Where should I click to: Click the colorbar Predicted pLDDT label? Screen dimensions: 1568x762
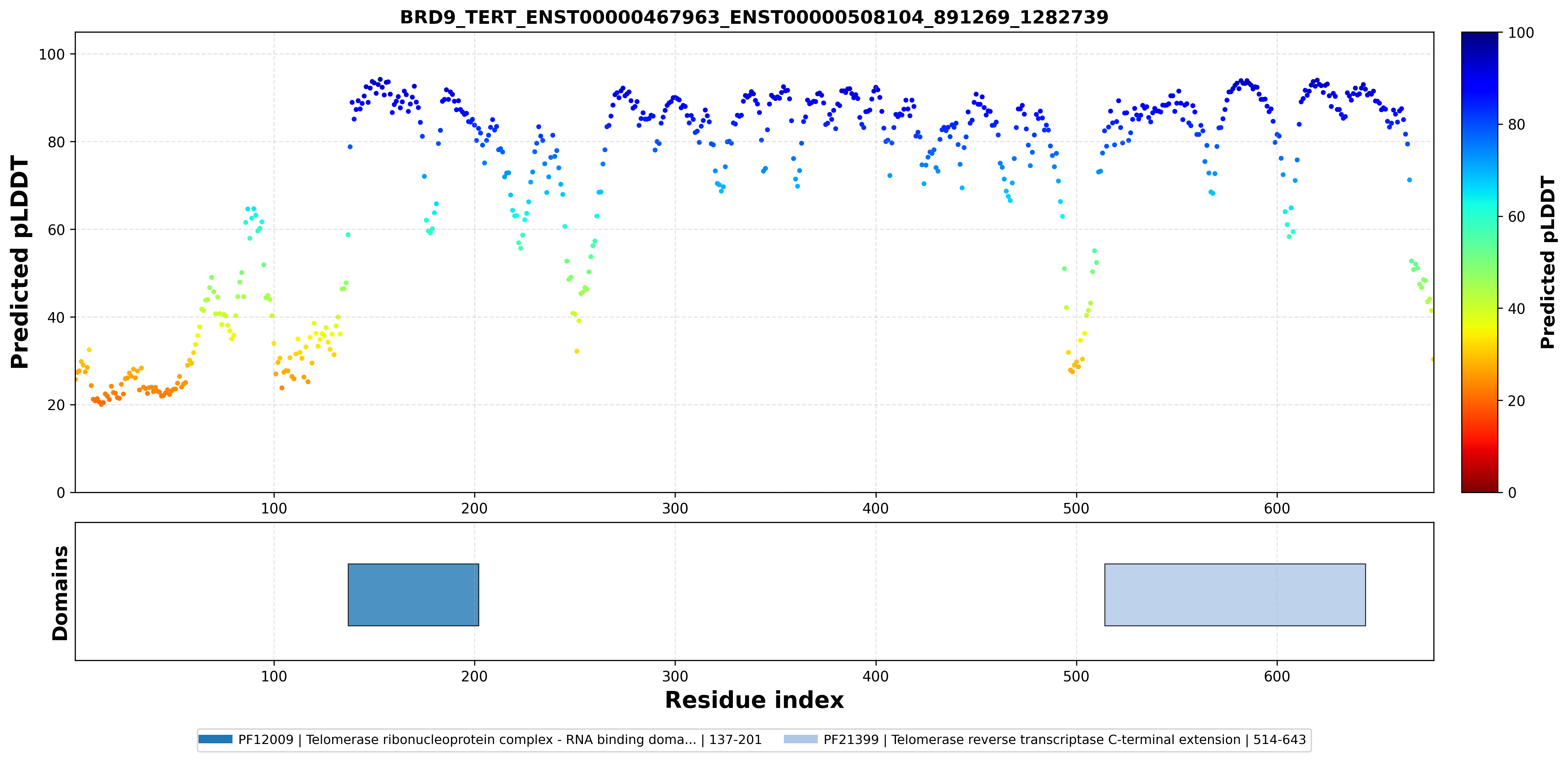(1548, 262)
